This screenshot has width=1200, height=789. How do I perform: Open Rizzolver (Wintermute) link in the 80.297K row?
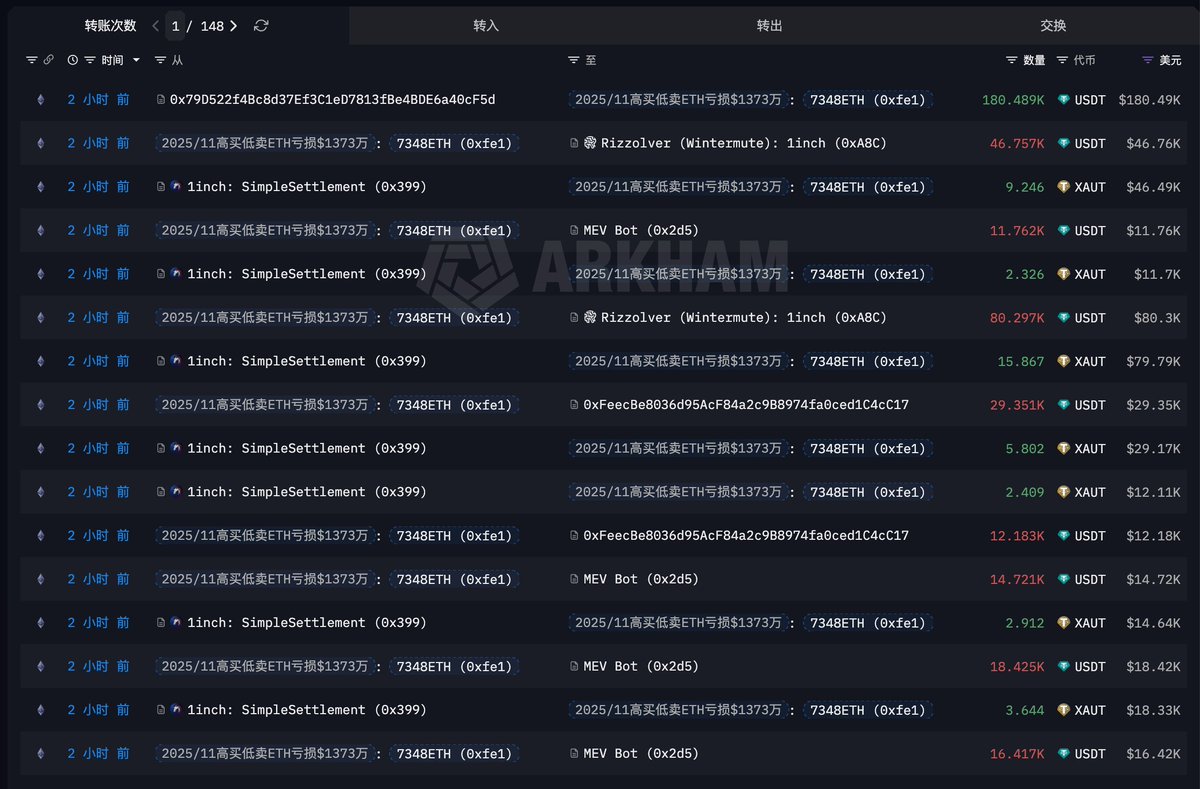[x=743, y=318]
